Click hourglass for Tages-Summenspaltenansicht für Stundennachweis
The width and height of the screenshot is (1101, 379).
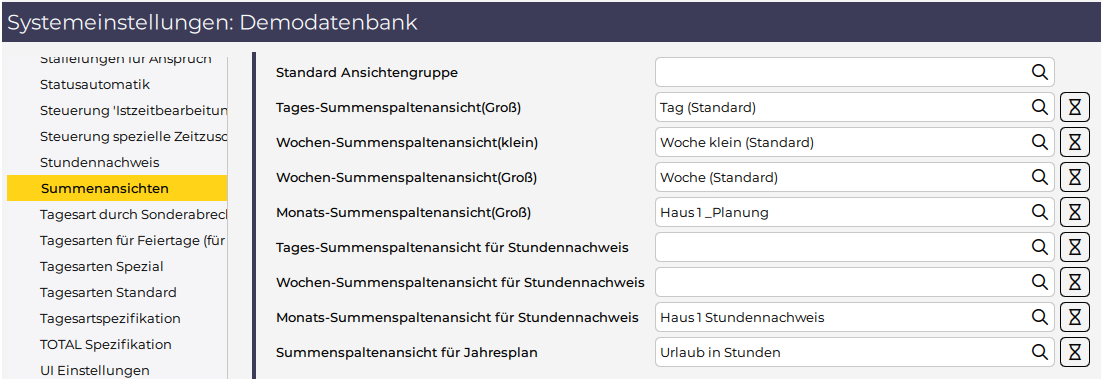pyautogui.click(x=1074, y=247)
